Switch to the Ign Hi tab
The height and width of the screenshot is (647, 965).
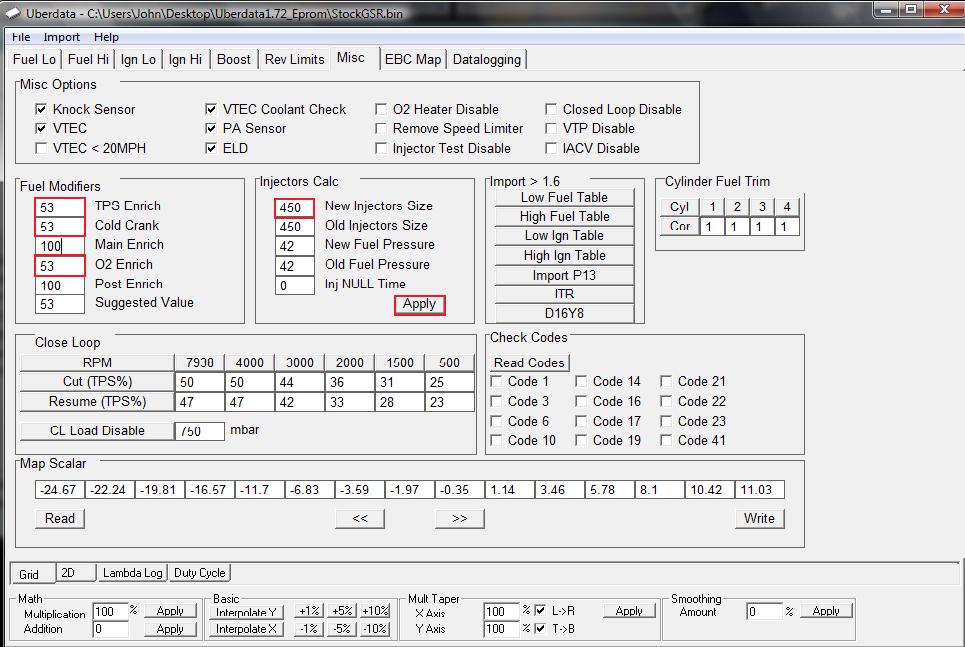point(185,59)
